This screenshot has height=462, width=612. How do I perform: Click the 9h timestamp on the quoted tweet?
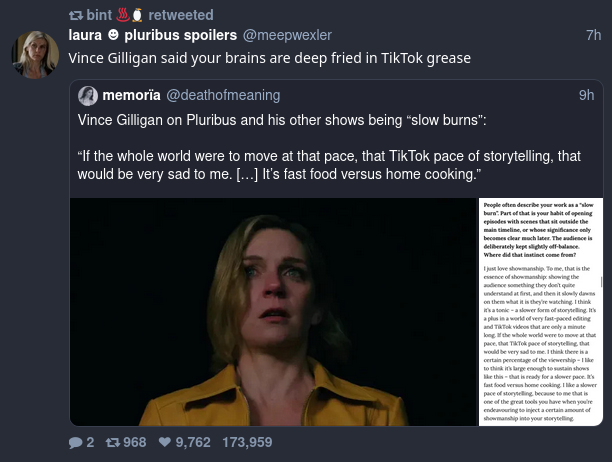[x=586, y=95]
